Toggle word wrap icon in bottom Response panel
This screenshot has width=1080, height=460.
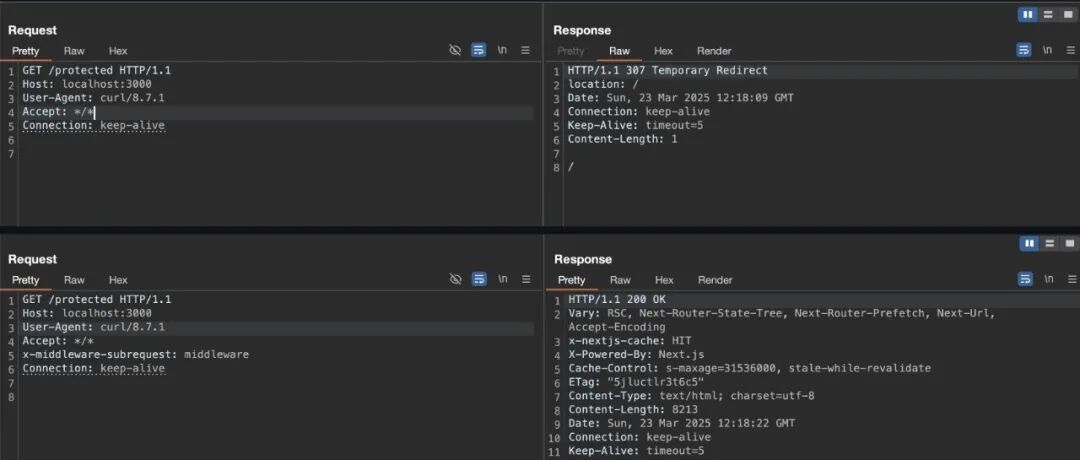click(x=1026, y=279)
